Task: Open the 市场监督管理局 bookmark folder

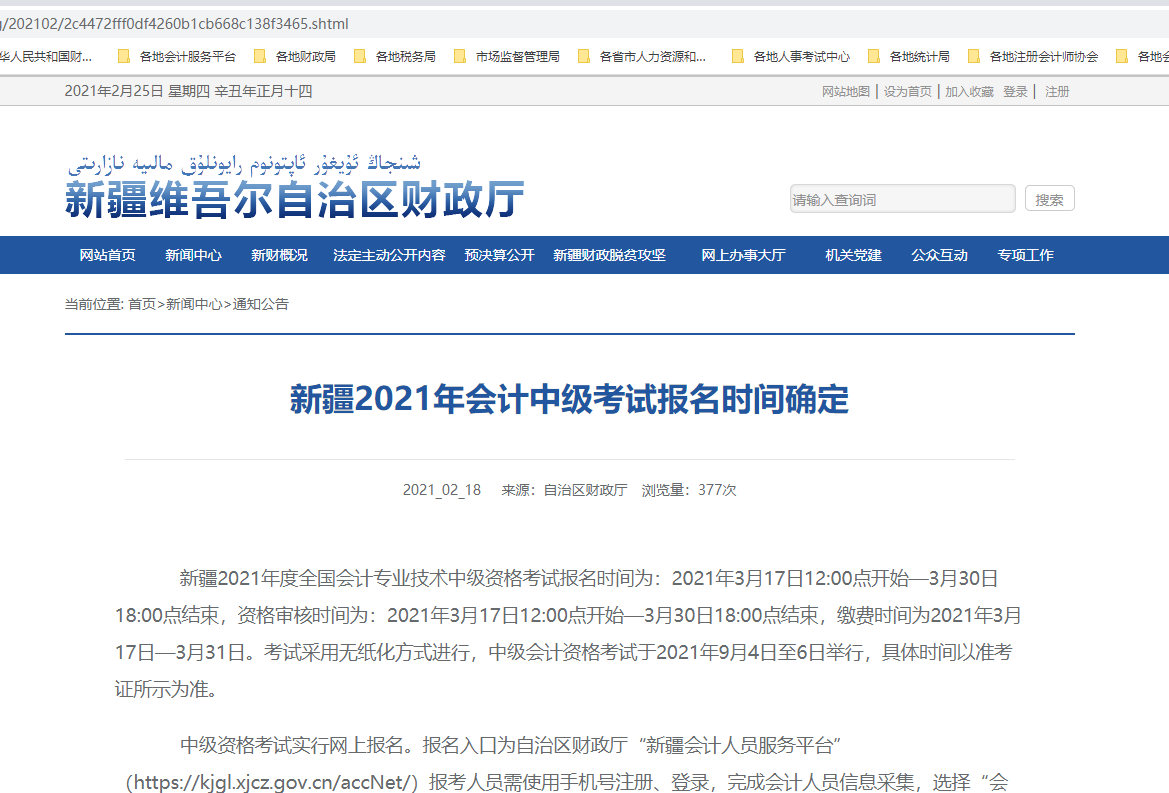Action: click(x=507, y=57)
